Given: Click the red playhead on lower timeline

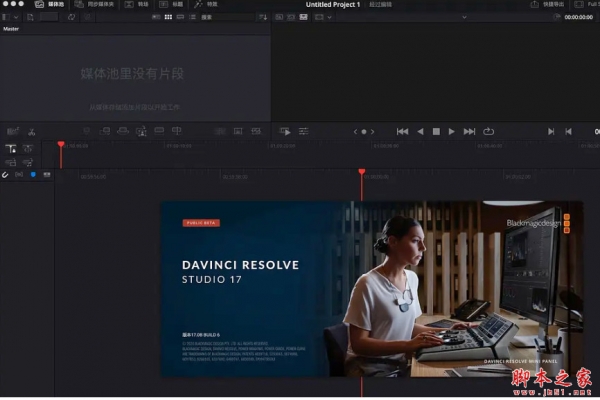Looking at the screenshot, I should pos(361,173).
